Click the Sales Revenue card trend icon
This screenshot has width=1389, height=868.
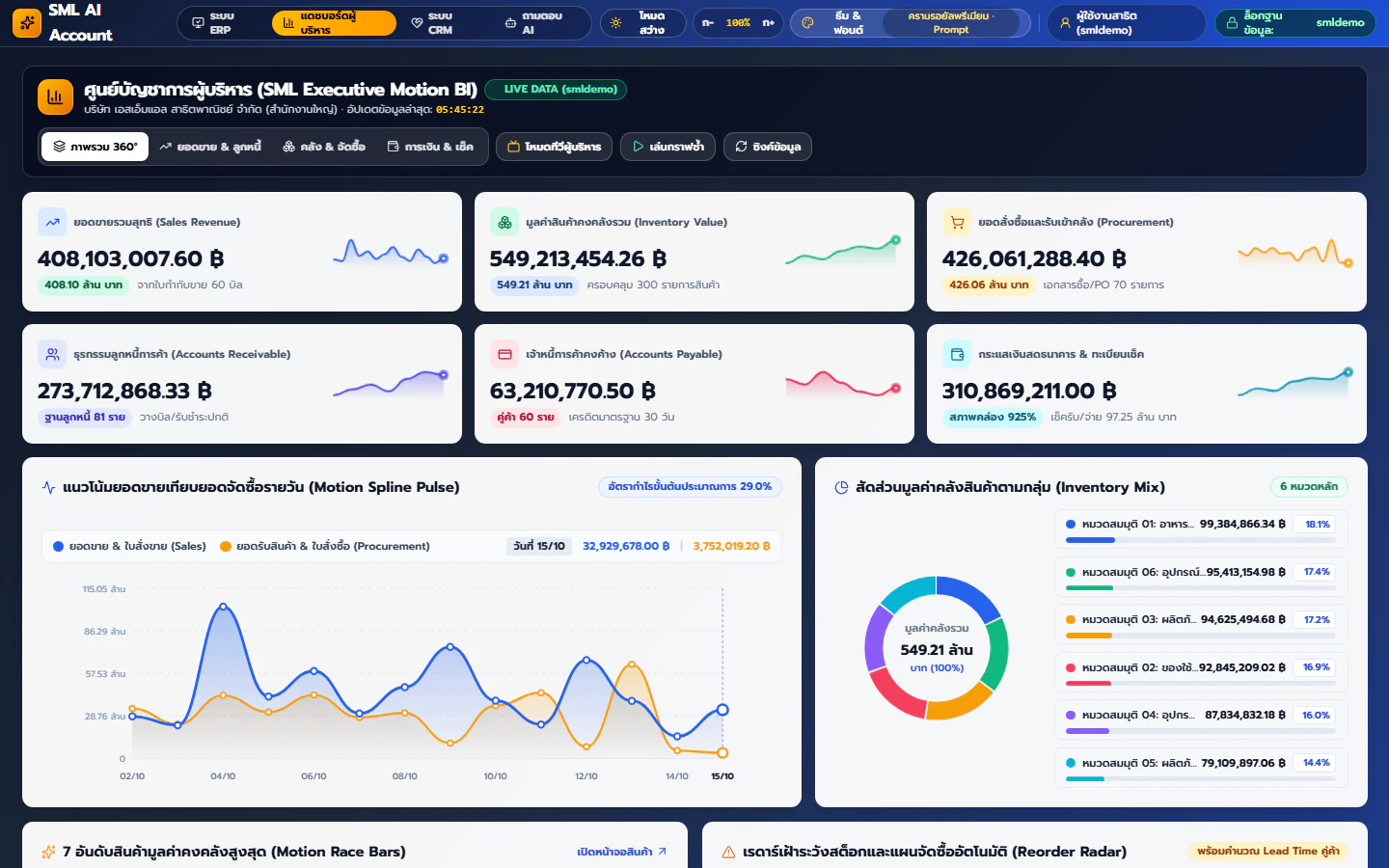(x=52, y=222)
